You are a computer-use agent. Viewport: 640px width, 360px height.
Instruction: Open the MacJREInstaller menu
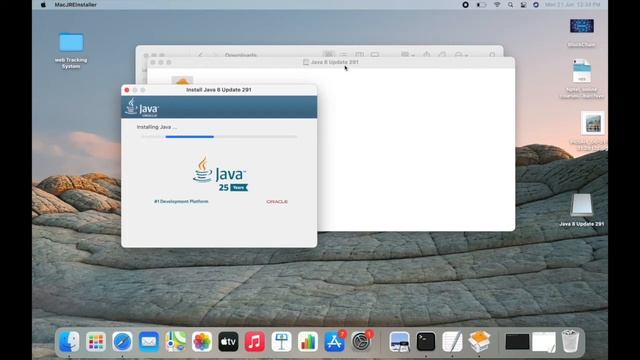point(76,5)
